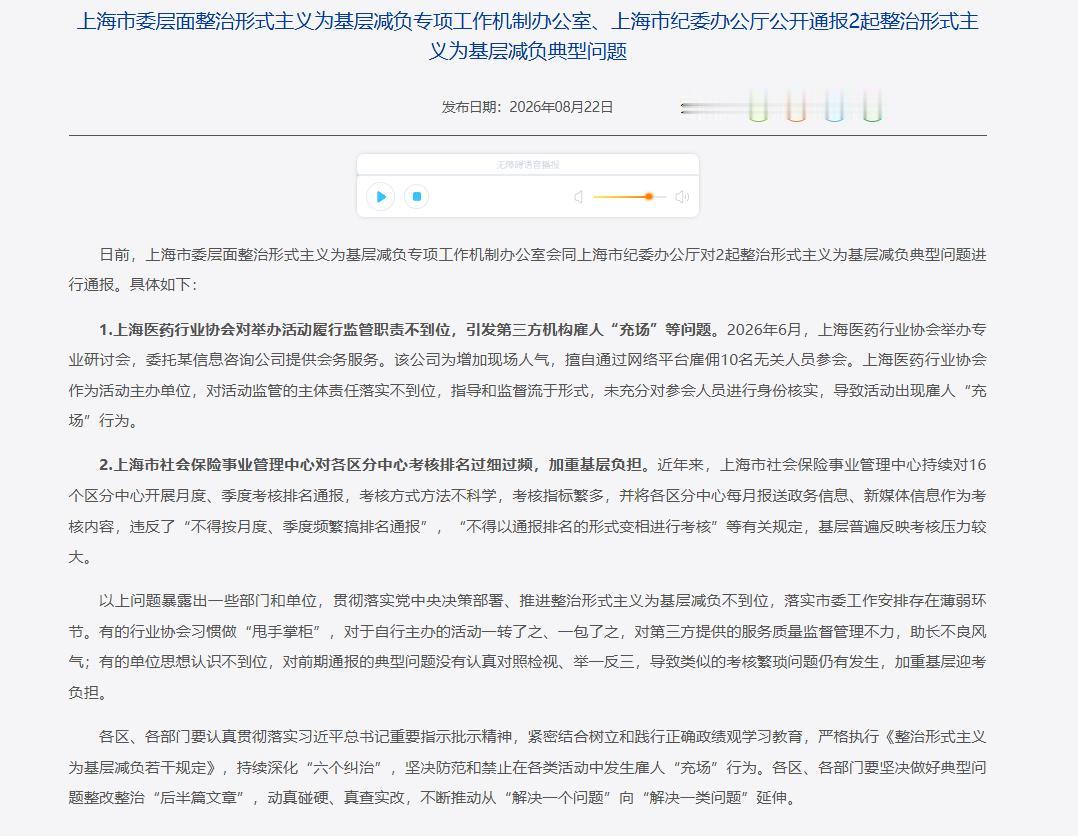Start the audio reading with the play button
1078x836 pixels.
[380, 197]
